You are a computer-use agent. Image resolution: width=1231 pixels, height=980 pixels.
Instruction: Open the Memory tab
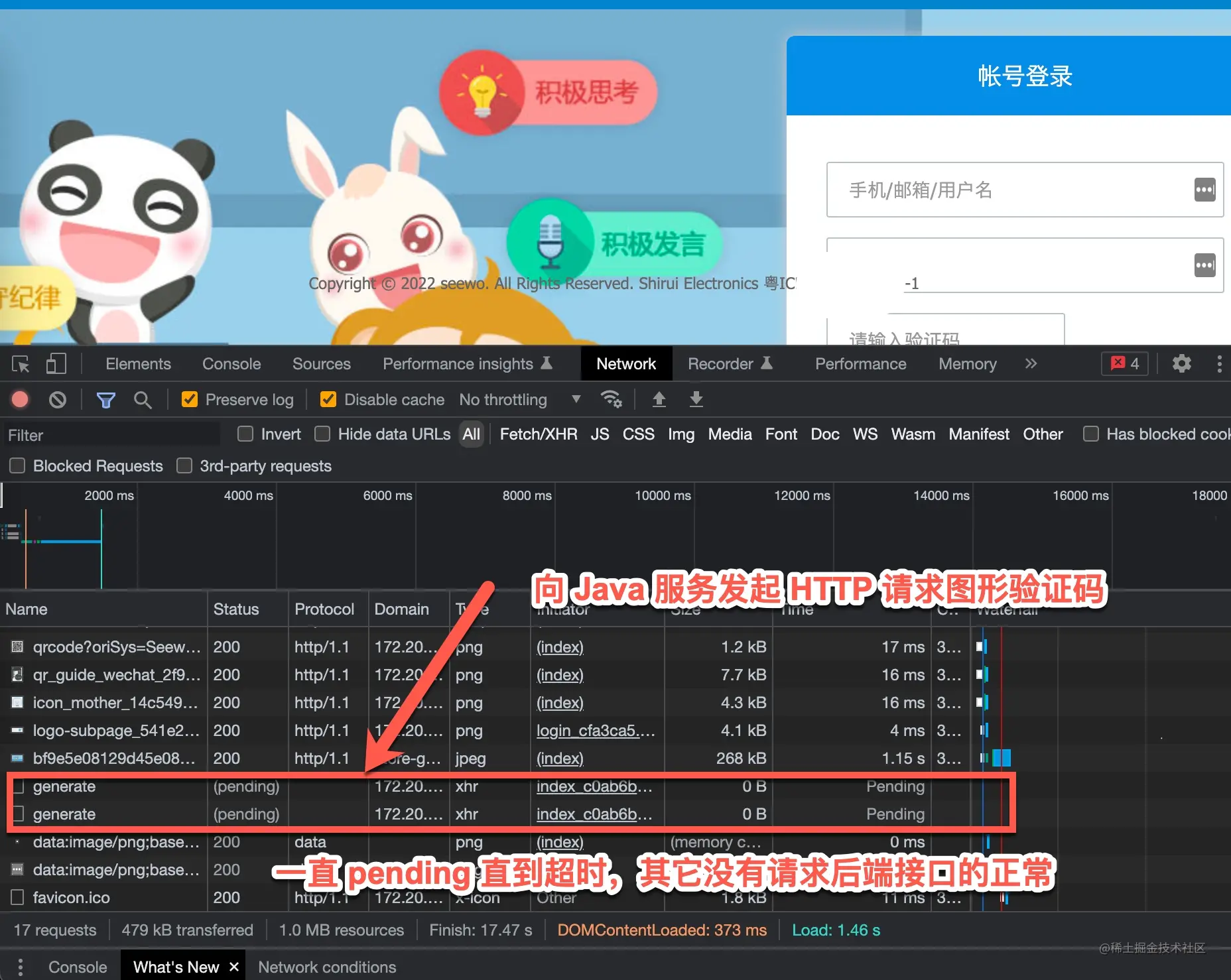click(967, 364)
